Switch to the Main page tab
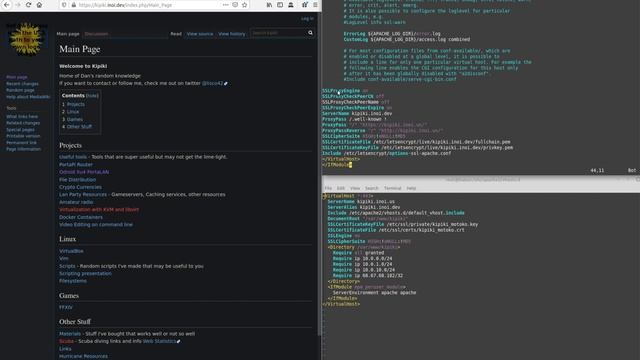Viewport: 640px width, 360px height. (x=68, y=34)
